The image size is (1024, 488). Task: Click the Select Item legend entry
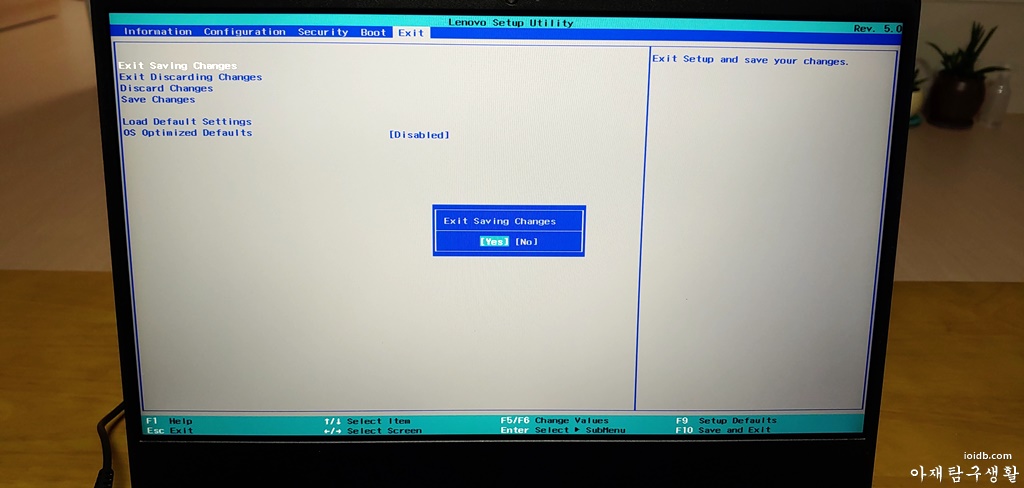[368, 421]
